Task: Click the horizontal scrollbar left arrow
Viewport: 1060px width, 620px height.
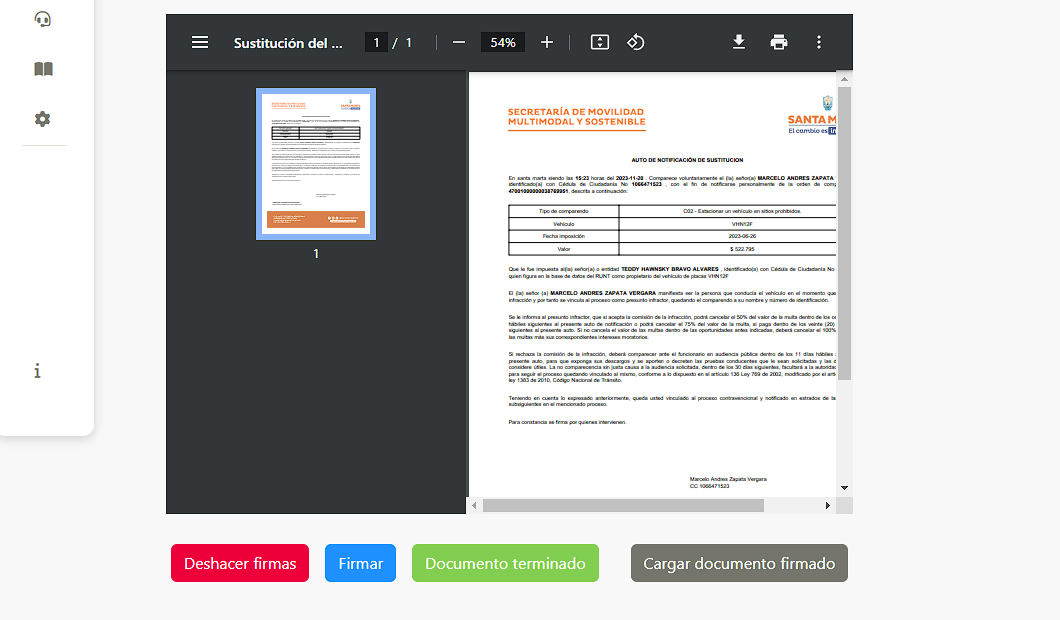Action: (x=475, y=506)
